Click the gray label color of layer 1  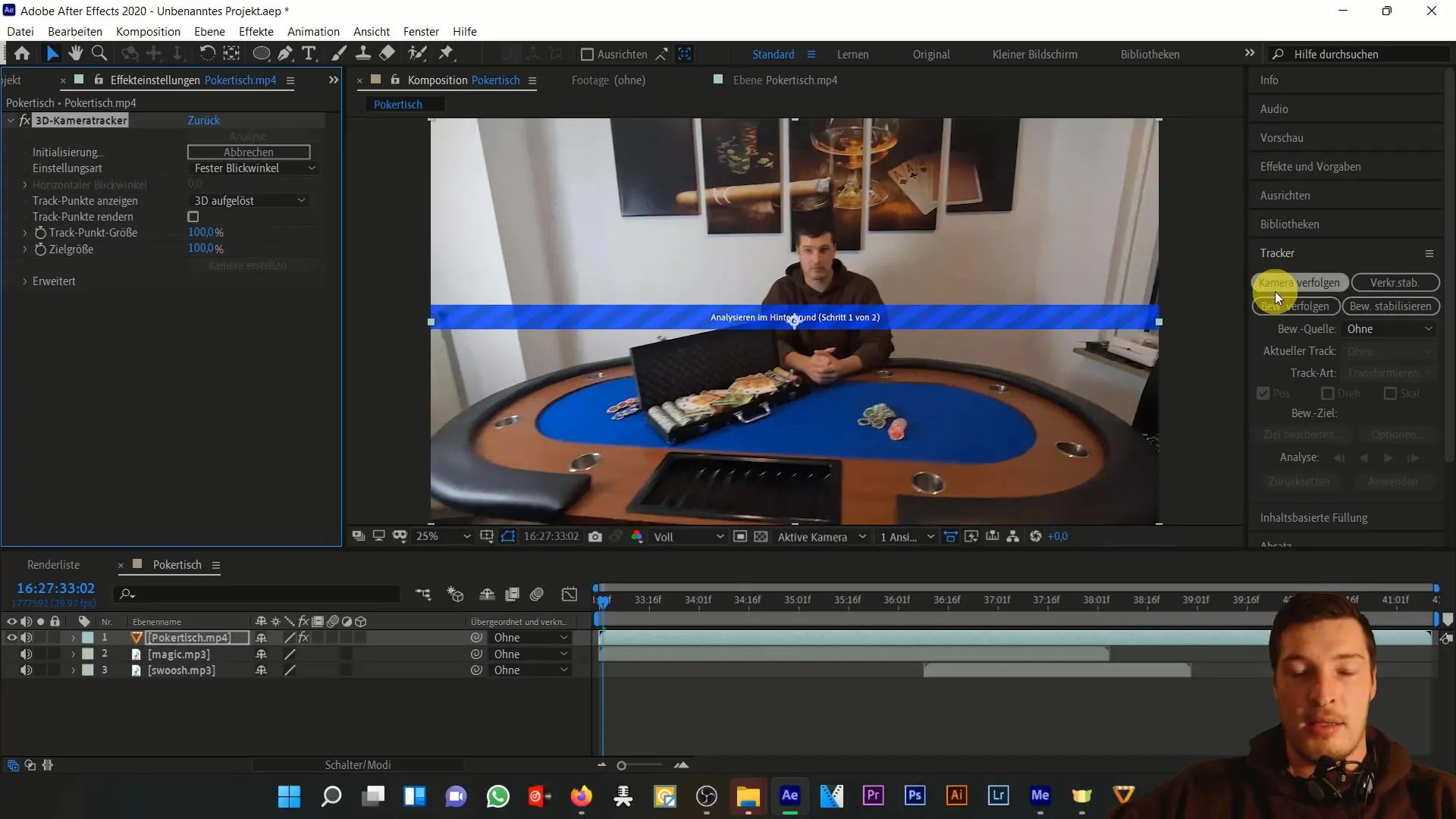pos(88,638)
